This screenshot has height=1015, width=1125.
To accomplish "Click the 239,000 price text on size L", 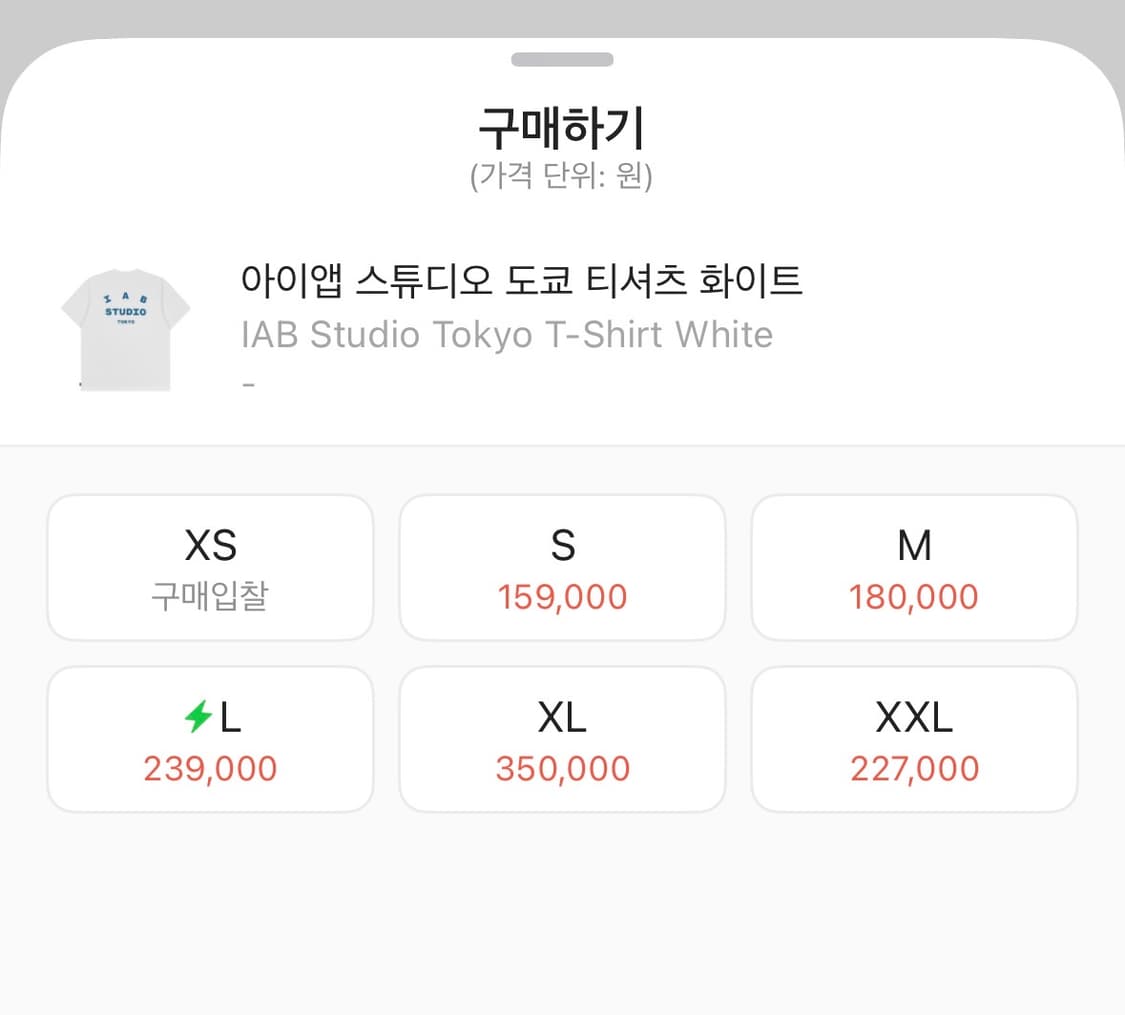I will 210,768.
